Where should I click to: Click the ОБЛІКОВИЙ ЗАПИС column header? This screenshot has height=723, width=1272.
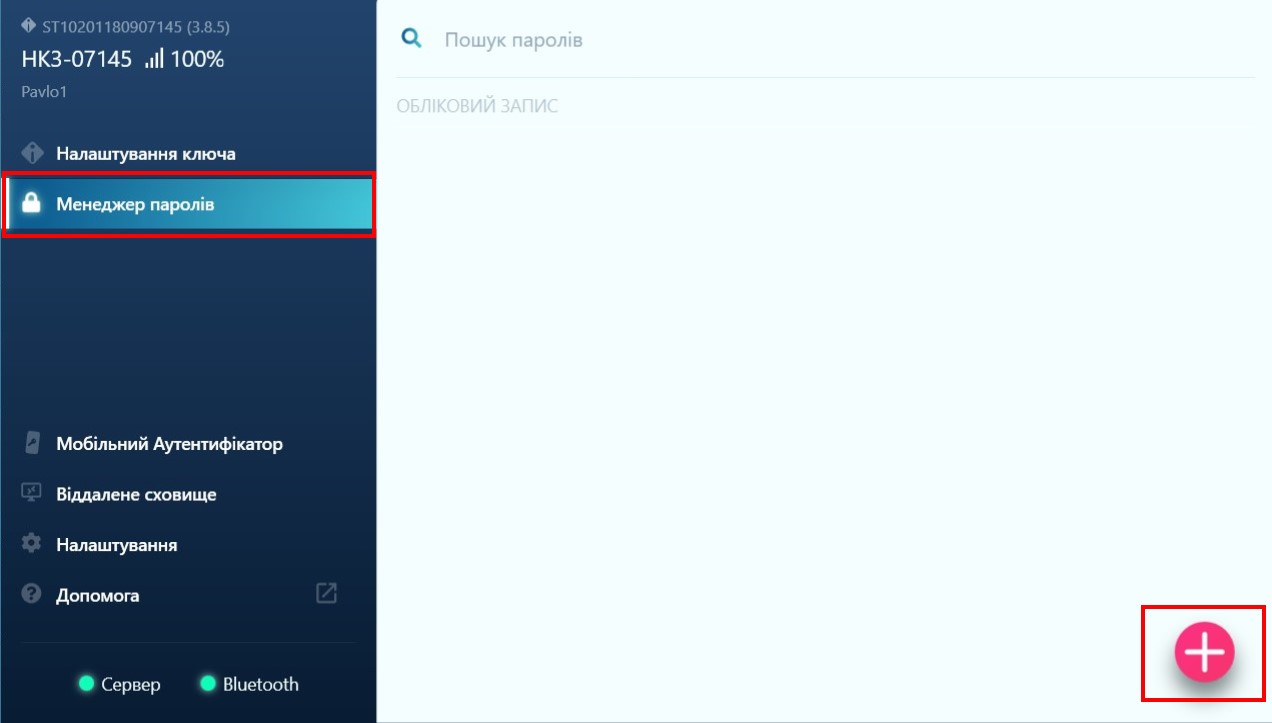[x=477, y=106]
